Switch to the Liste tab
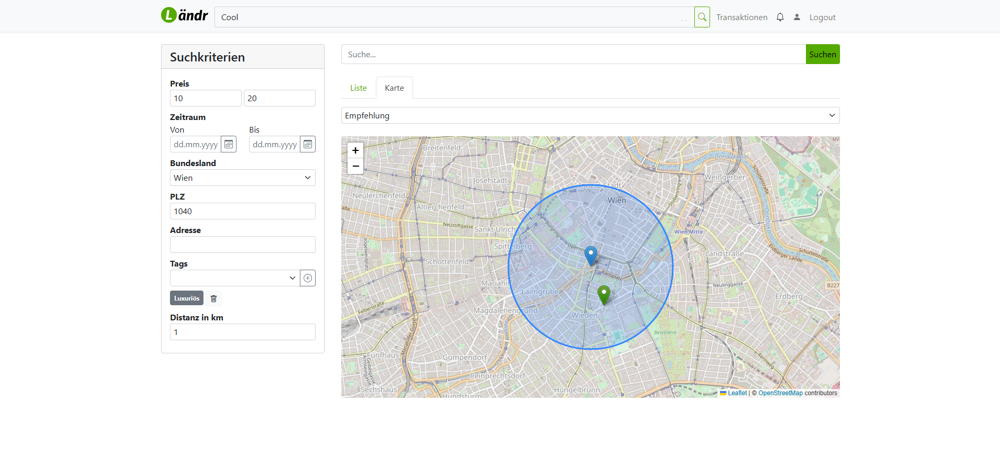The height and width of the screenshot is (476, 1000). click(x=358, y=88)
